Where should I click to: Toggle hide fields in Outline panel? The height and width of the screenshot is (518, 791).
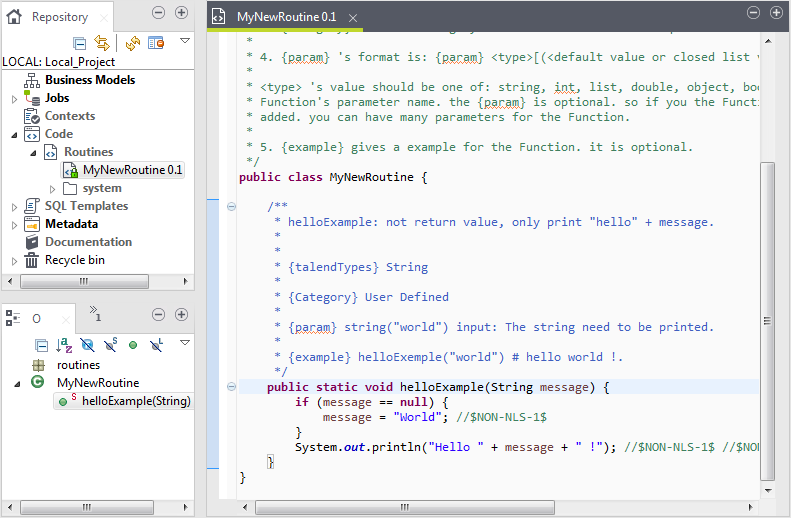tap(87, 344)
